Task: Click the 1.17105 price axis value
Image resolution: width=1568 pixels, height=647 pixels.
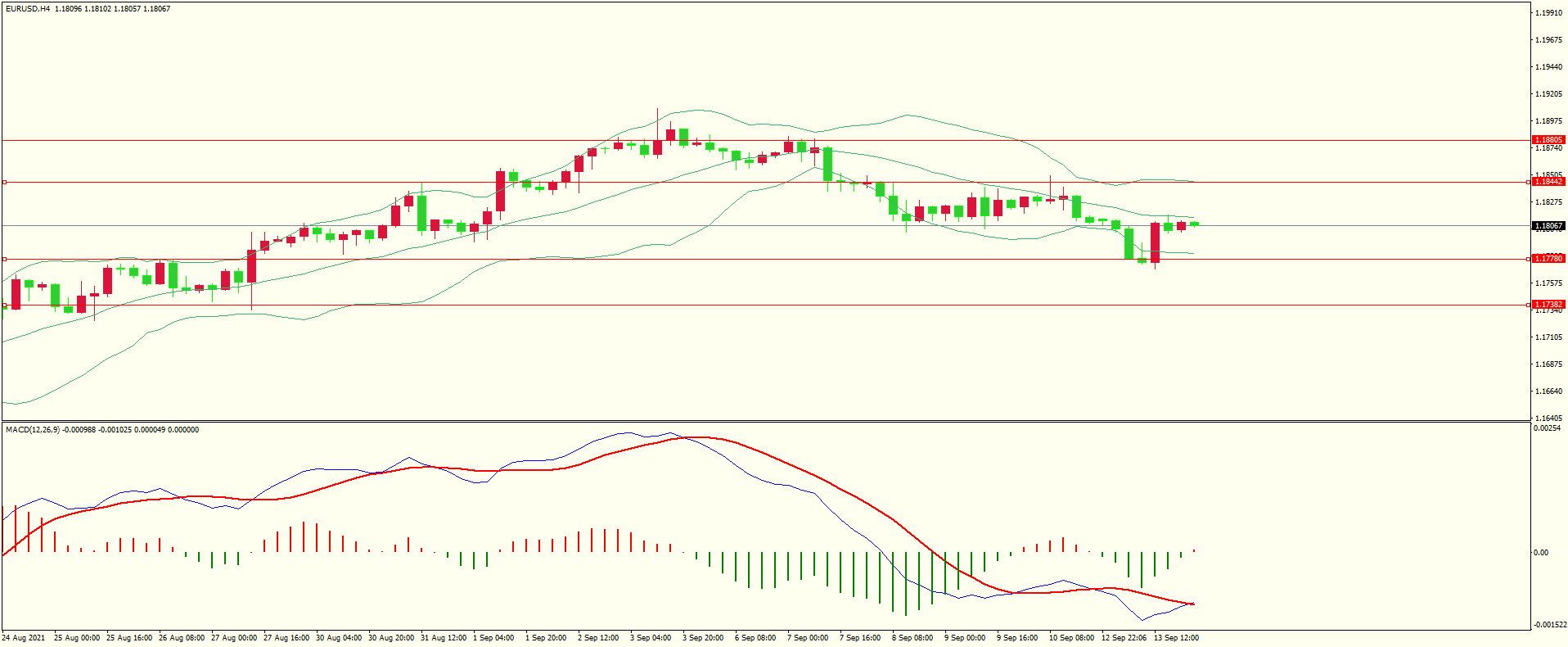Action: click(x=1549, y=337)
